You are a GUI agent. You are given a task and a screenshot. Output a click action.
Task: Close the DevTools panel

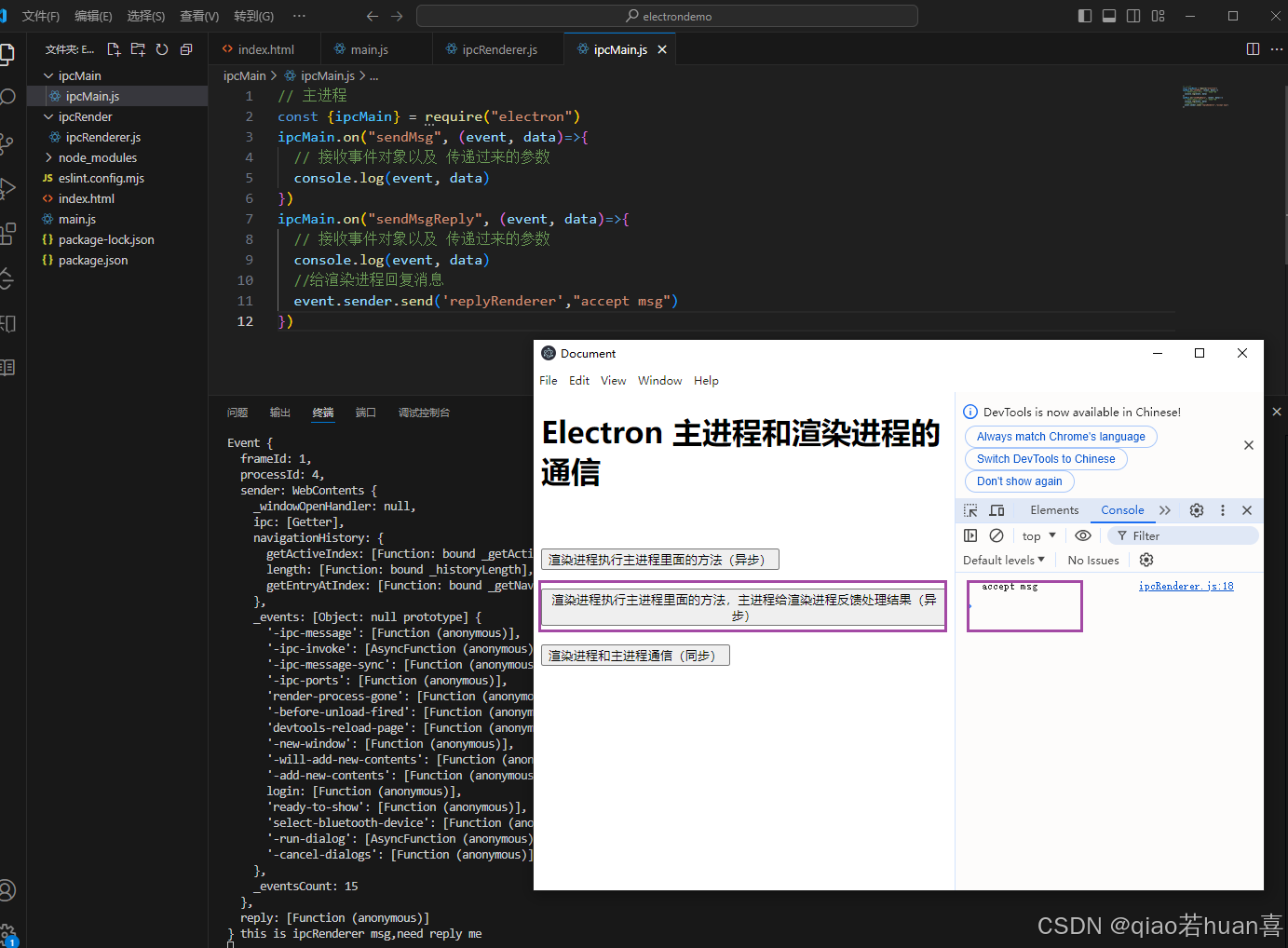[x=1247, y=510]
